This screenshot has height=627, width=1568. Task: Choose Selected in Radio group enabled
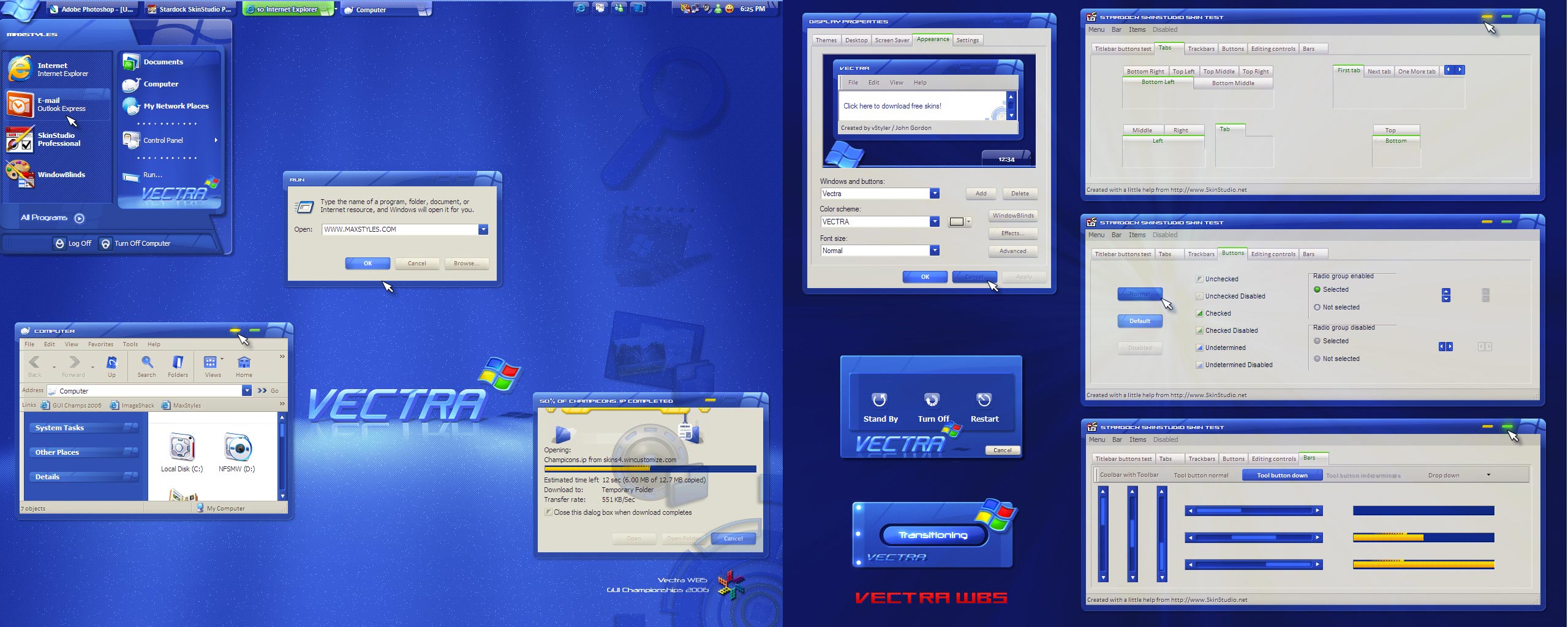click(x=1317, y=289)
